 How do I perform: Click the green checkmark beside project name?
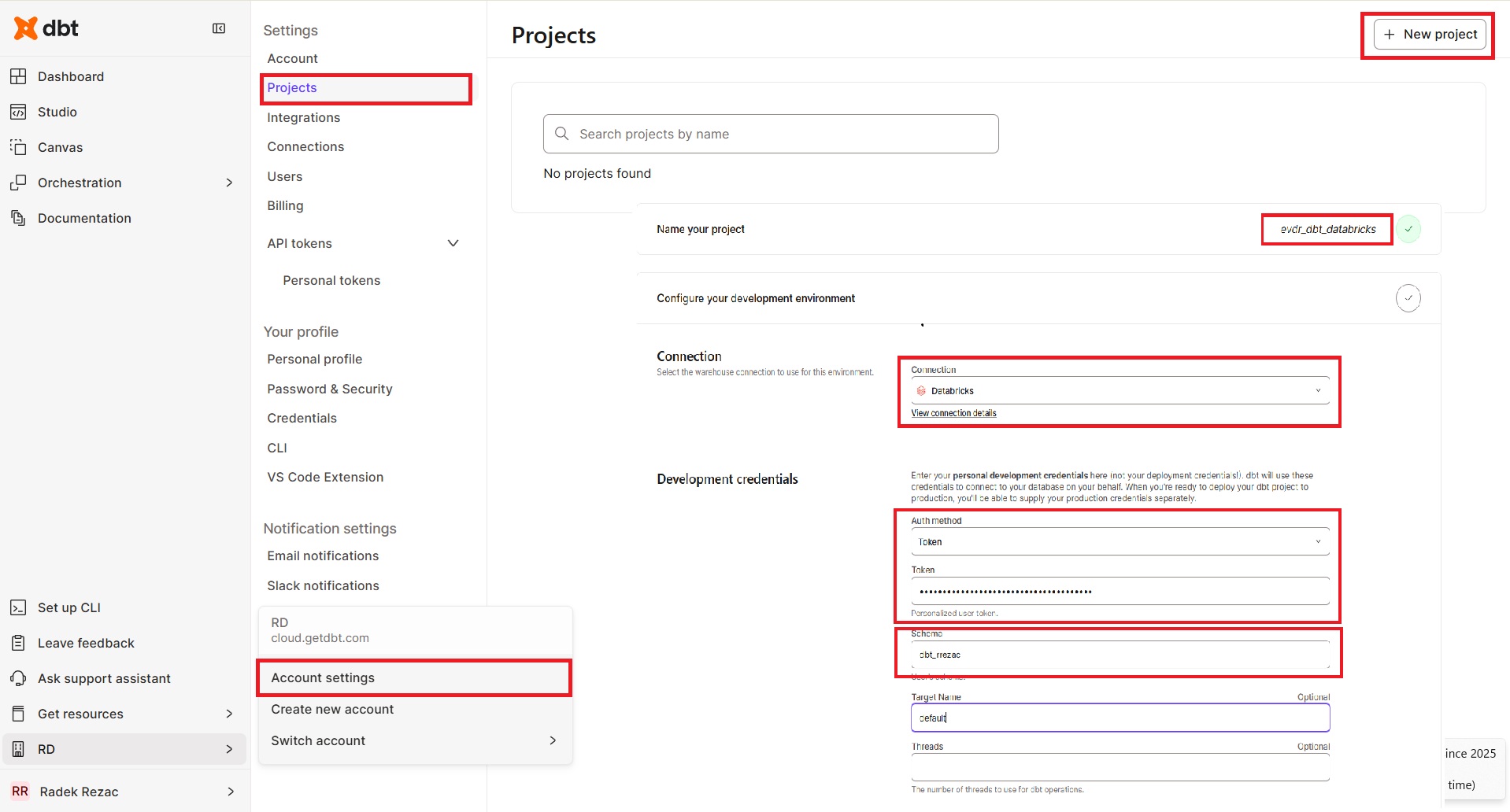tap(1408, 229)
